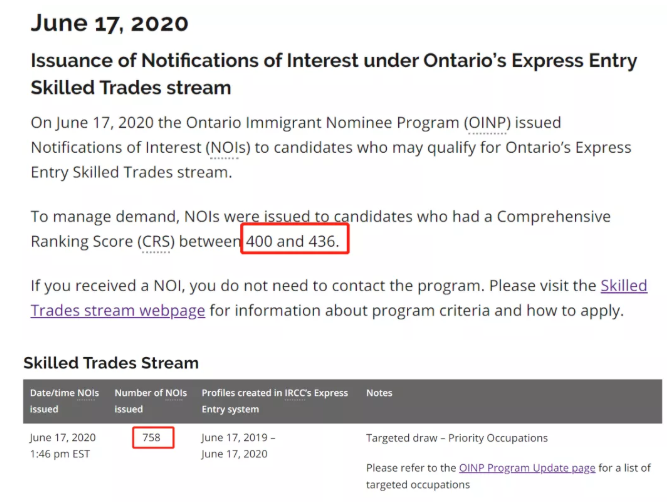Click the highlighted 400 and 436 score range
This screenshot has width=667, height=502.
pyautogui.click(x=296, y=241)
